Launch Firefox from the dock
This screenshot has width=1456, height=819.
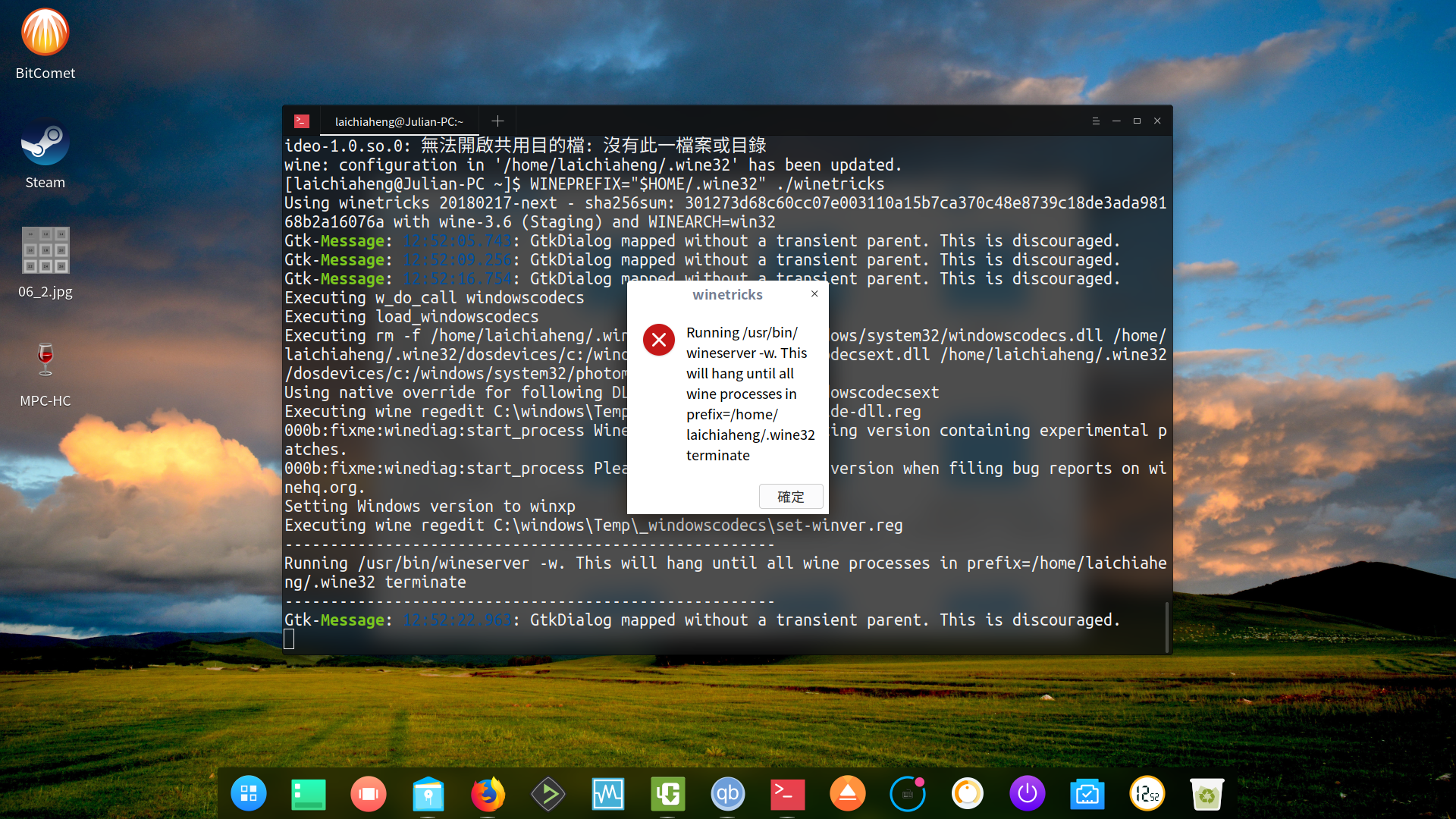tap(488, 794)
